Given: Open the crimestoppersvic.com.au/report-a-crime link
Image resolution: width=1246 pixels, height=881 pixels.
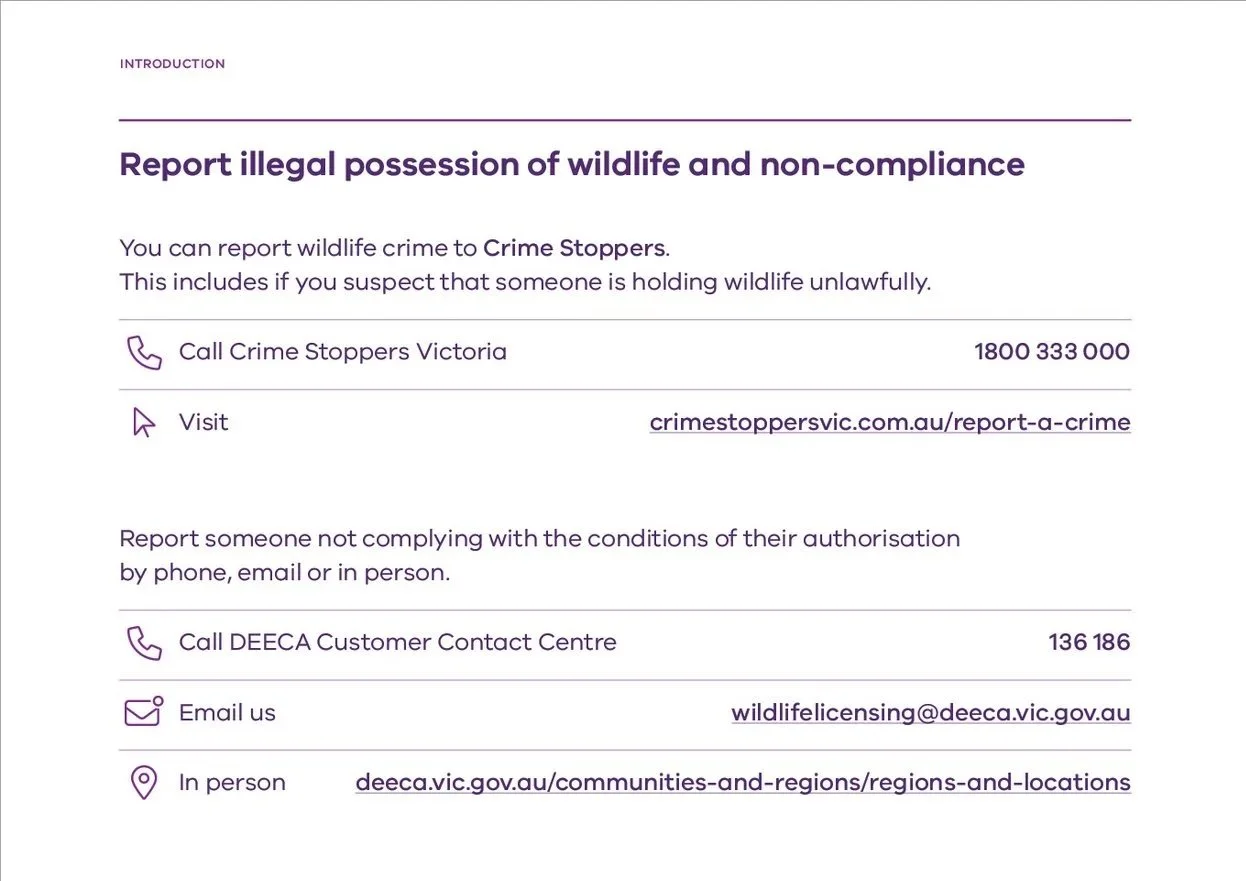Looking at the screenshot, I should [x=890, y=422].
